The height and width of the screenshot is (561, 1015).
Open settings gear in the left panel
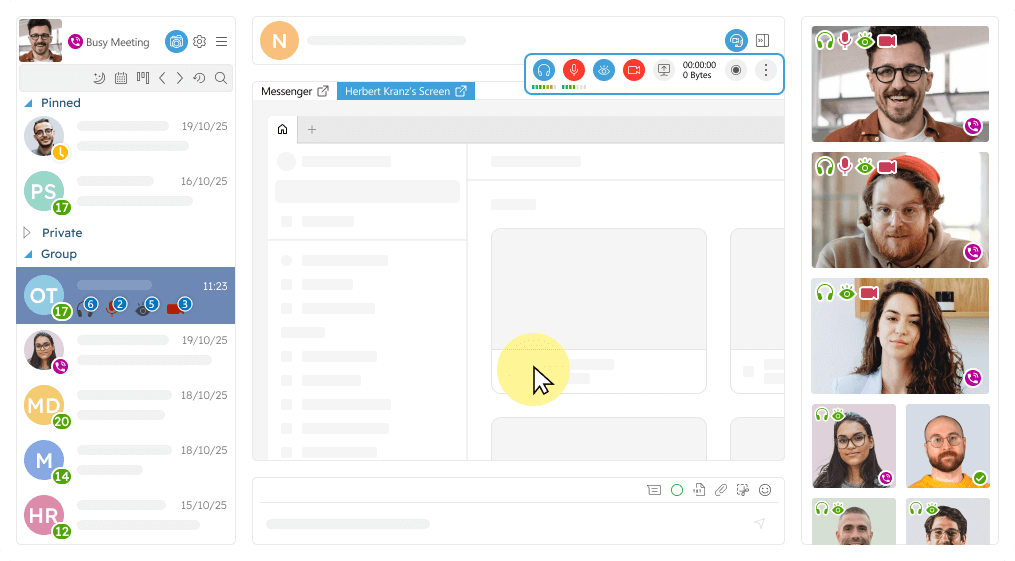(x=199, y=41)
